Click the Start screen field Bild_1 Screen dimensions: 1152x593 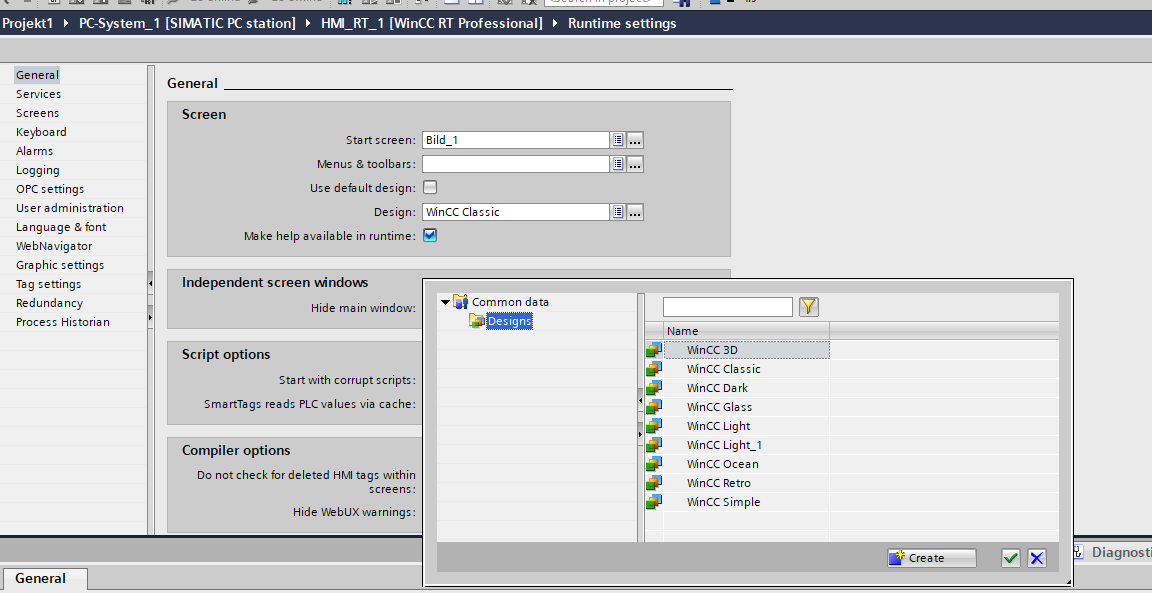(x=516, y=140)
